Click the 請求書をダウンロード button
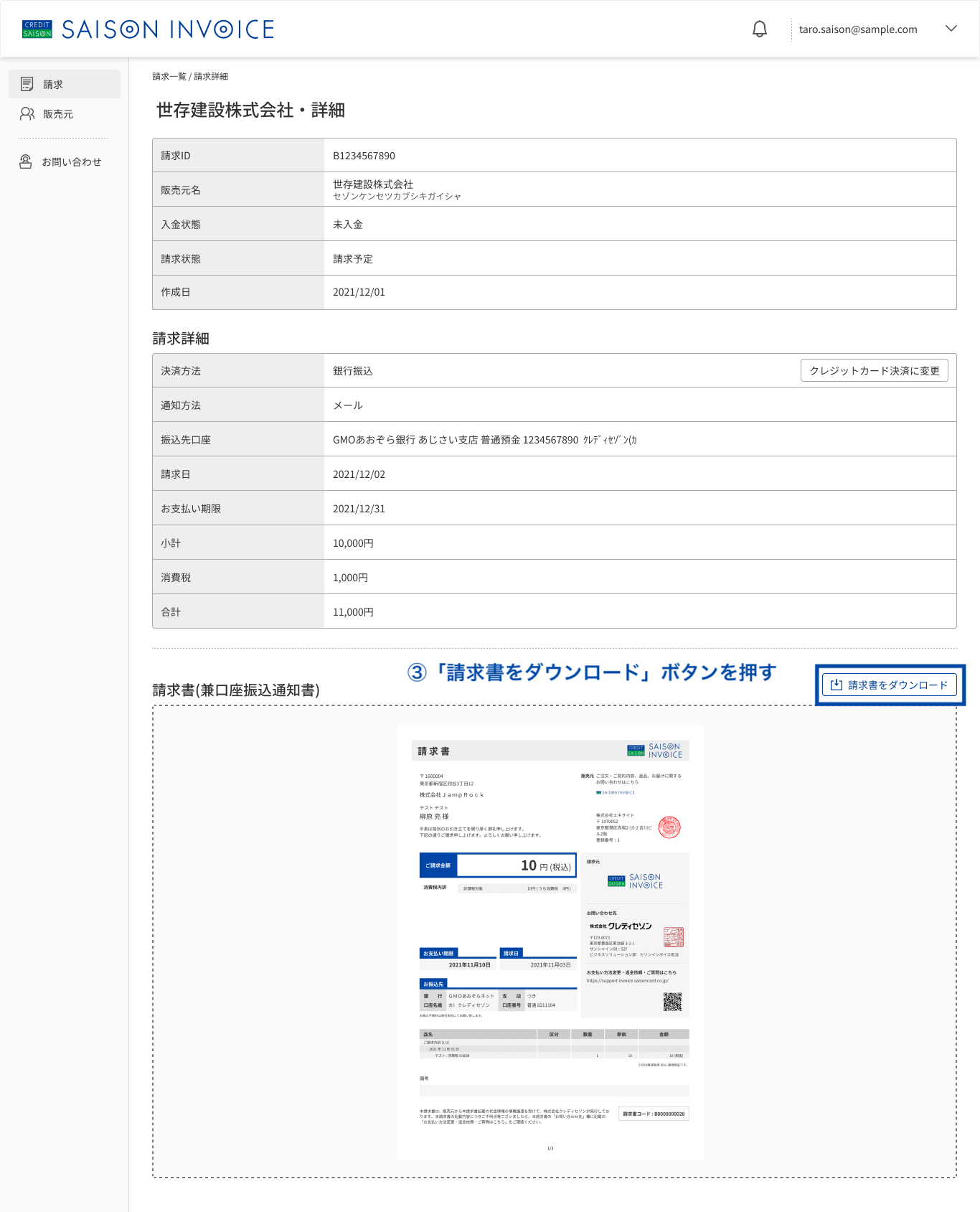980x1212 pixels. tap(889, 685)
